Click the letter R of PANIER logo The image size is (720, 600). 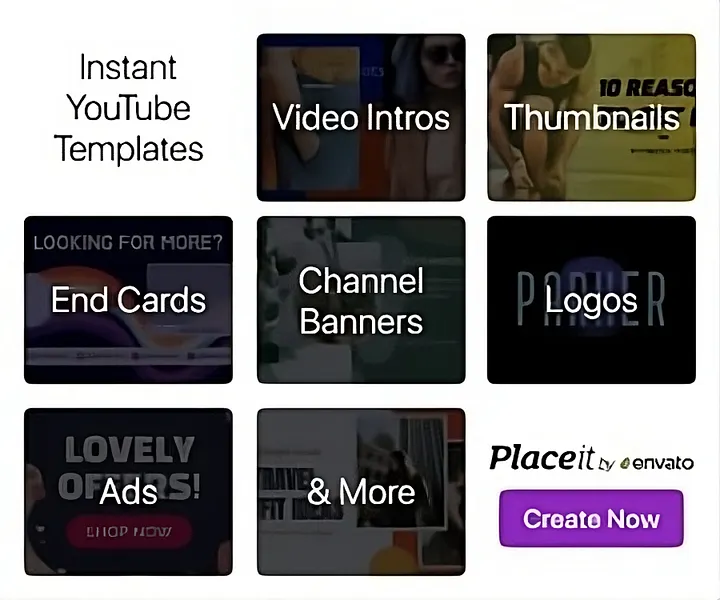click(x=655, y=298)
